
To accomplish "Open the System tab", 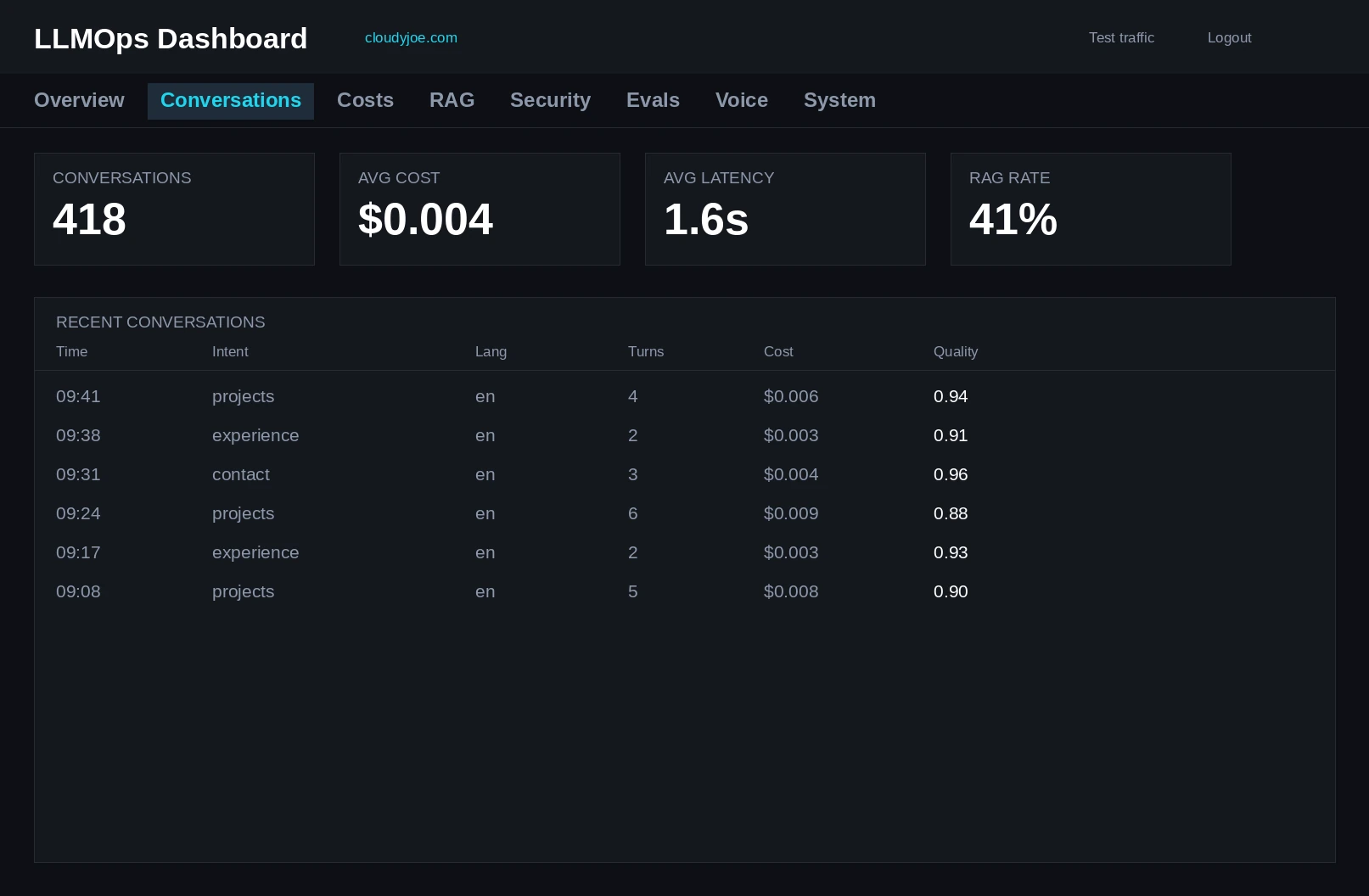I will coord(839,100).
